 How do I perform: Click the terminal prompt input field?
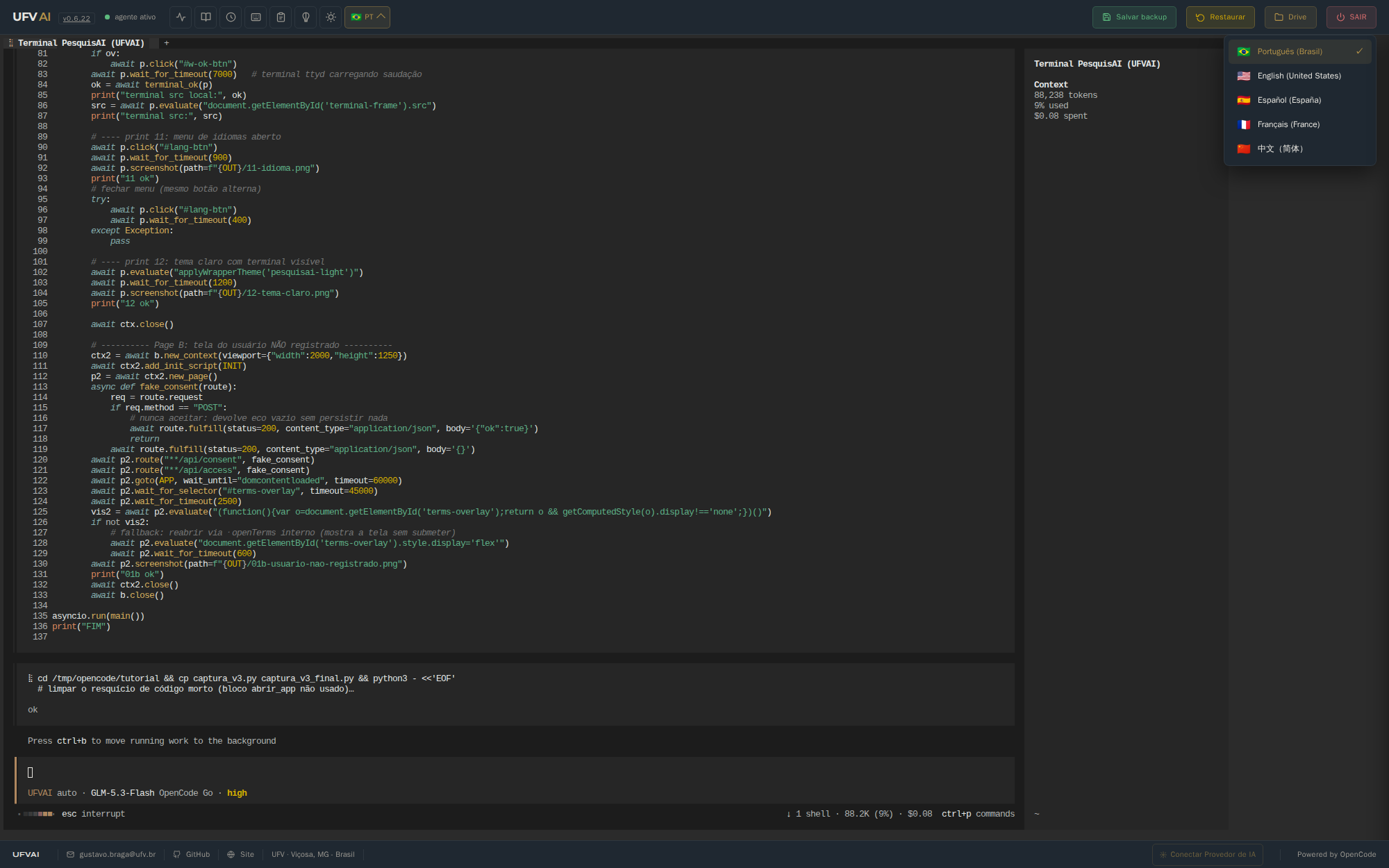point(515,773)
